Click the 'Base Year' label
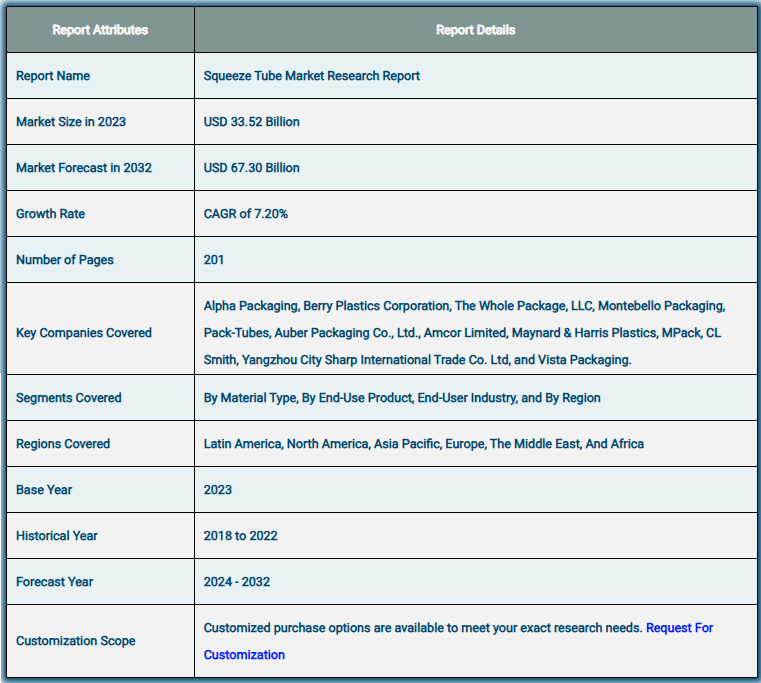 point(44,490)
